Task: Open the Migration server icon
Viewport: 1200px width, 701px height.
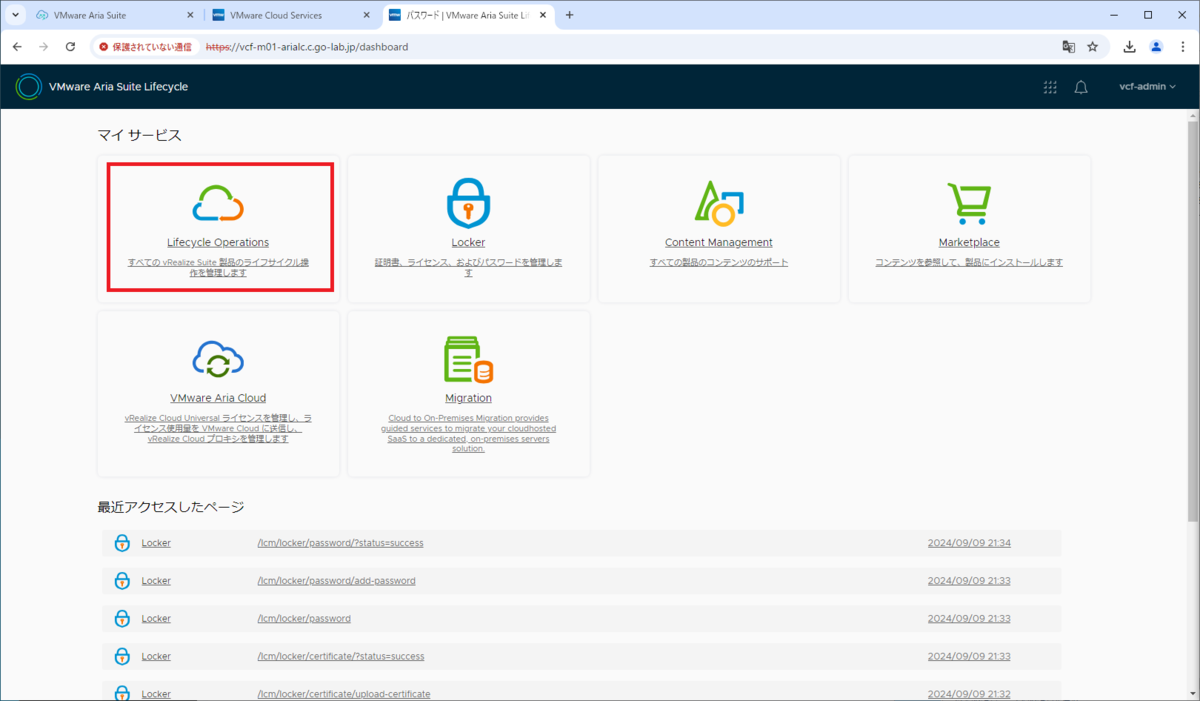Action: [x=468, y=359]
